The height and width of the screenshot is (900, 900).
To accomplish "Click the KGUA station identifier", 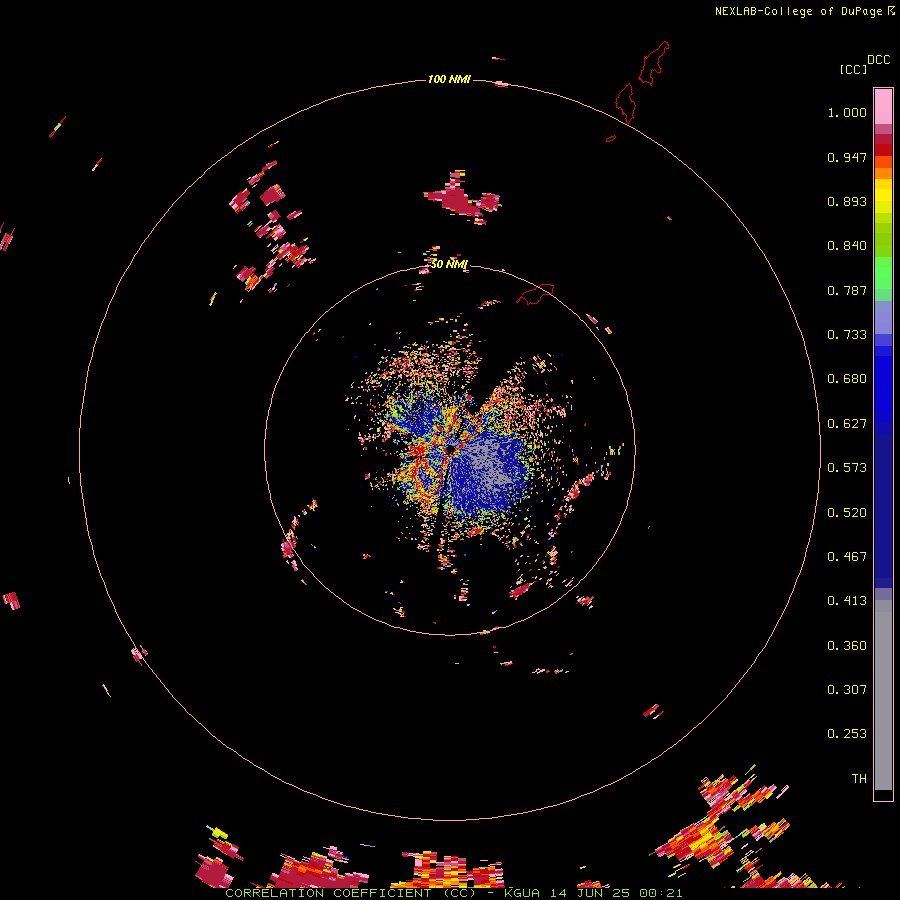I will (522, 893).
